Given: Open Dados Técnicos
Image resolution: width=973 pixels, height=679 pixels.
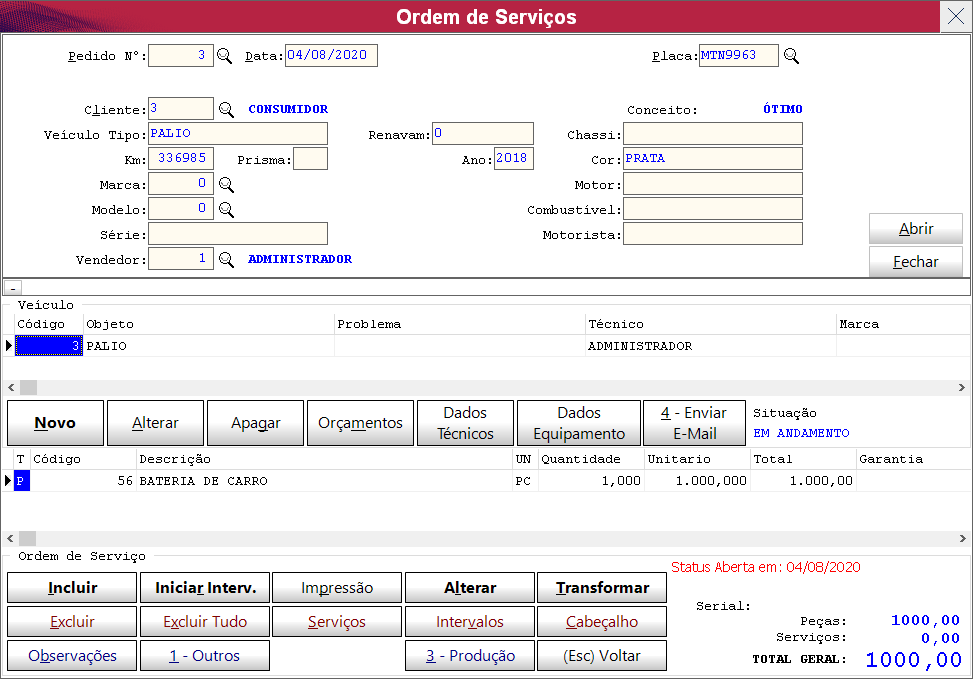Looking at the screenshot, I should 465,423.
